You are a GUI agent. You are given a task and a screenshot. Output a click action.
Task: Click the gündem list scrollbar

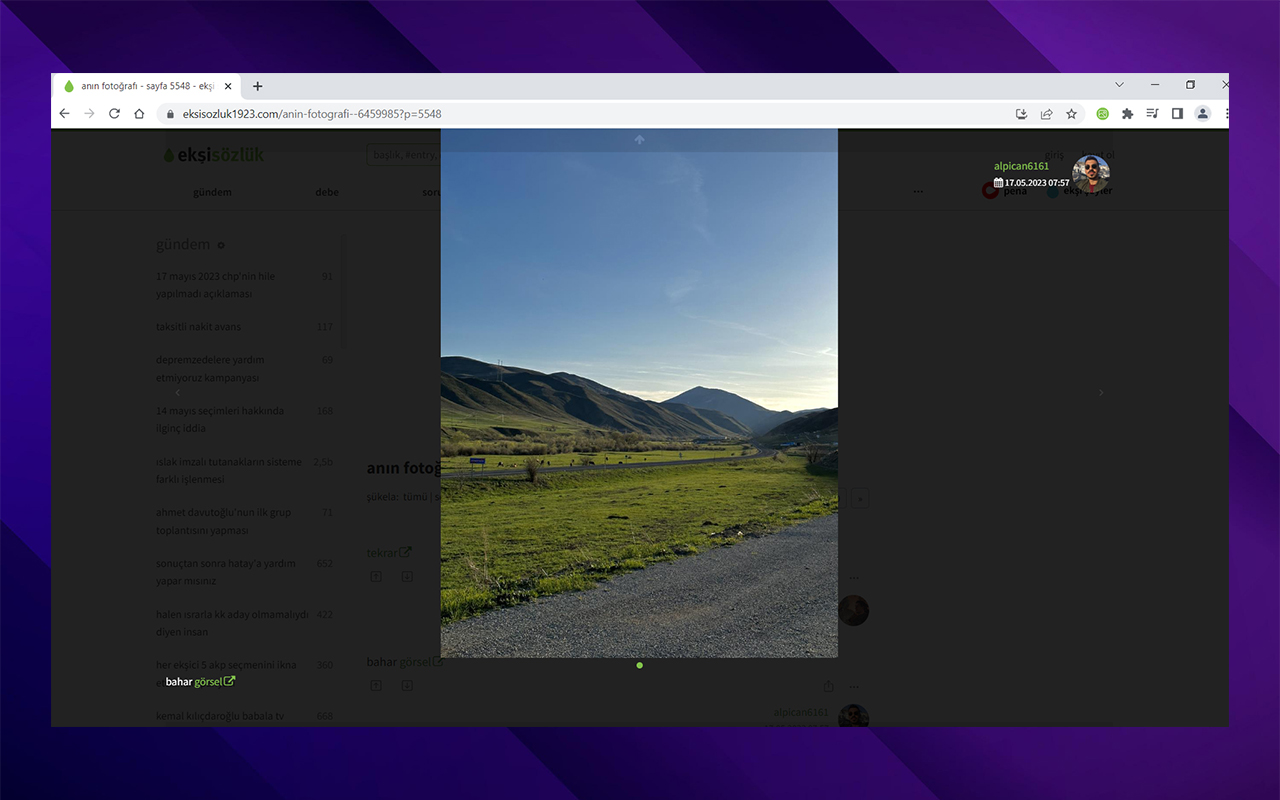tap(343, 290)
